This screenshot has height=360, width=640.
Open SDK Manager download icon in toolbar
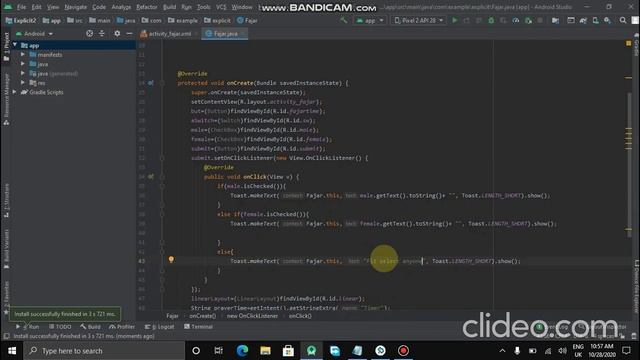pos(607,20)
